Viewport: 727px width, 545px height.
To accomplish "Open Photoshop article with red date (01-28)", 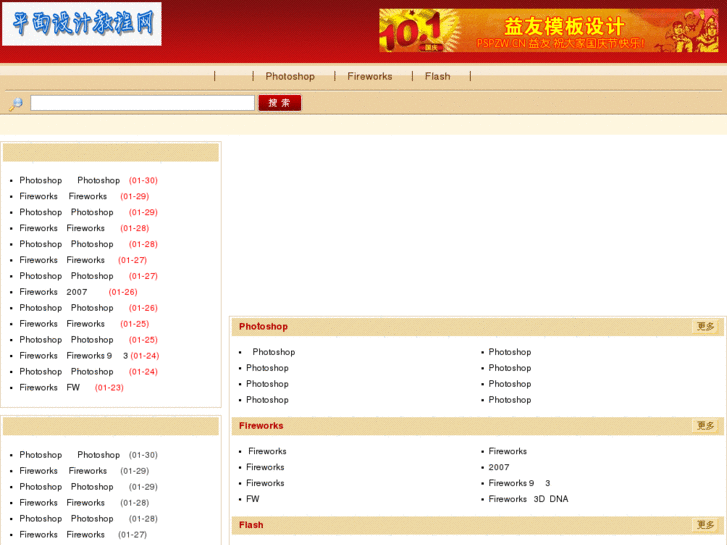I will pos(66,244).
